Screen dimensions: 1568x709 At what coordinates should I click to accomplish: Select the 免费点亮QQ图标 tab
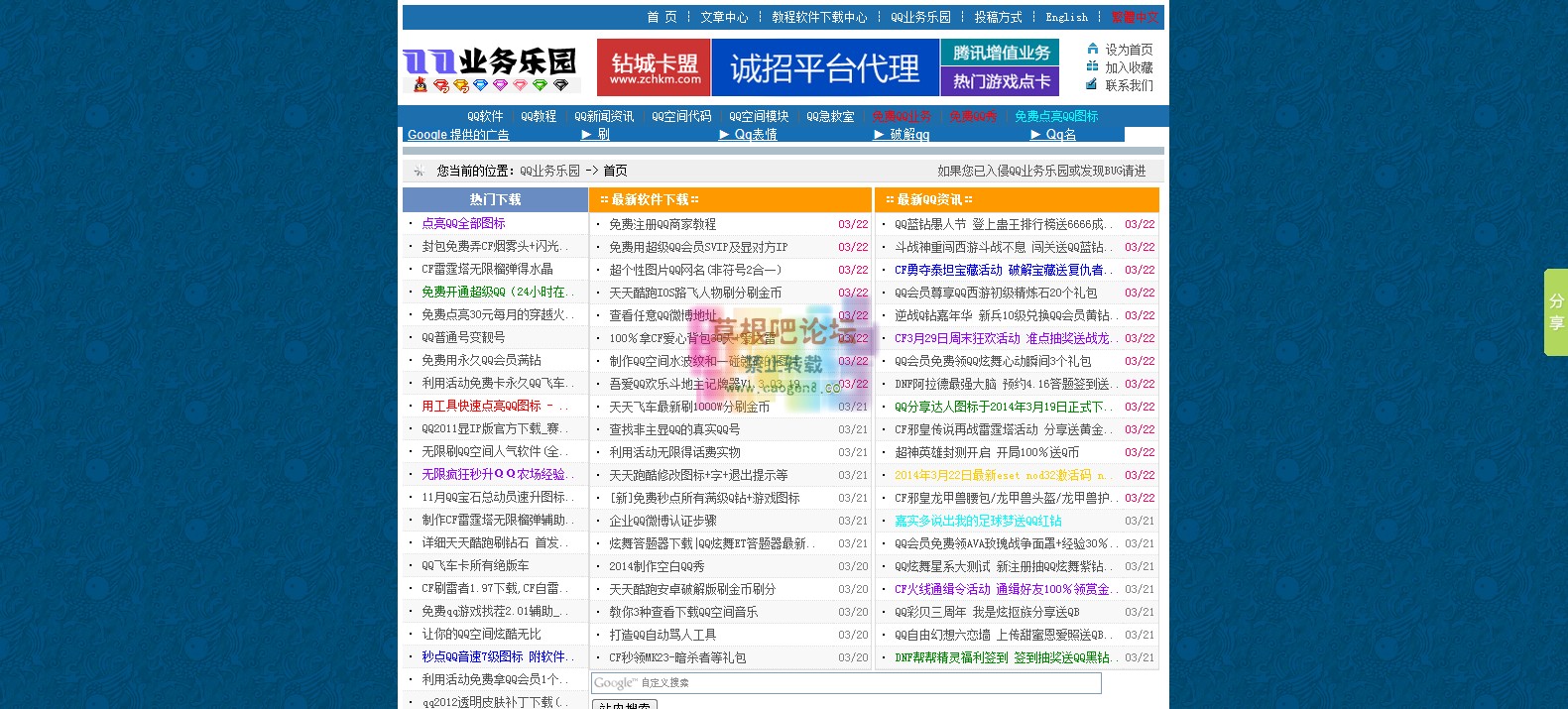(x=1056, y=116)
